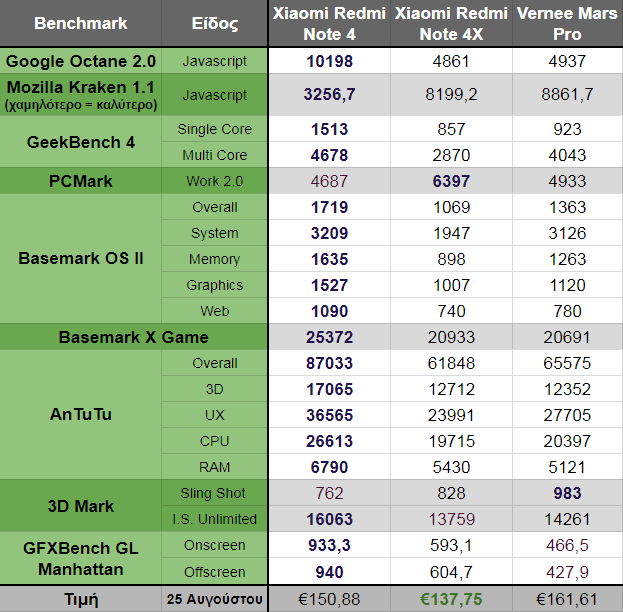Click the PCMark label
The width and height of the screenshot is (623, 612).
tap(81, 181)
